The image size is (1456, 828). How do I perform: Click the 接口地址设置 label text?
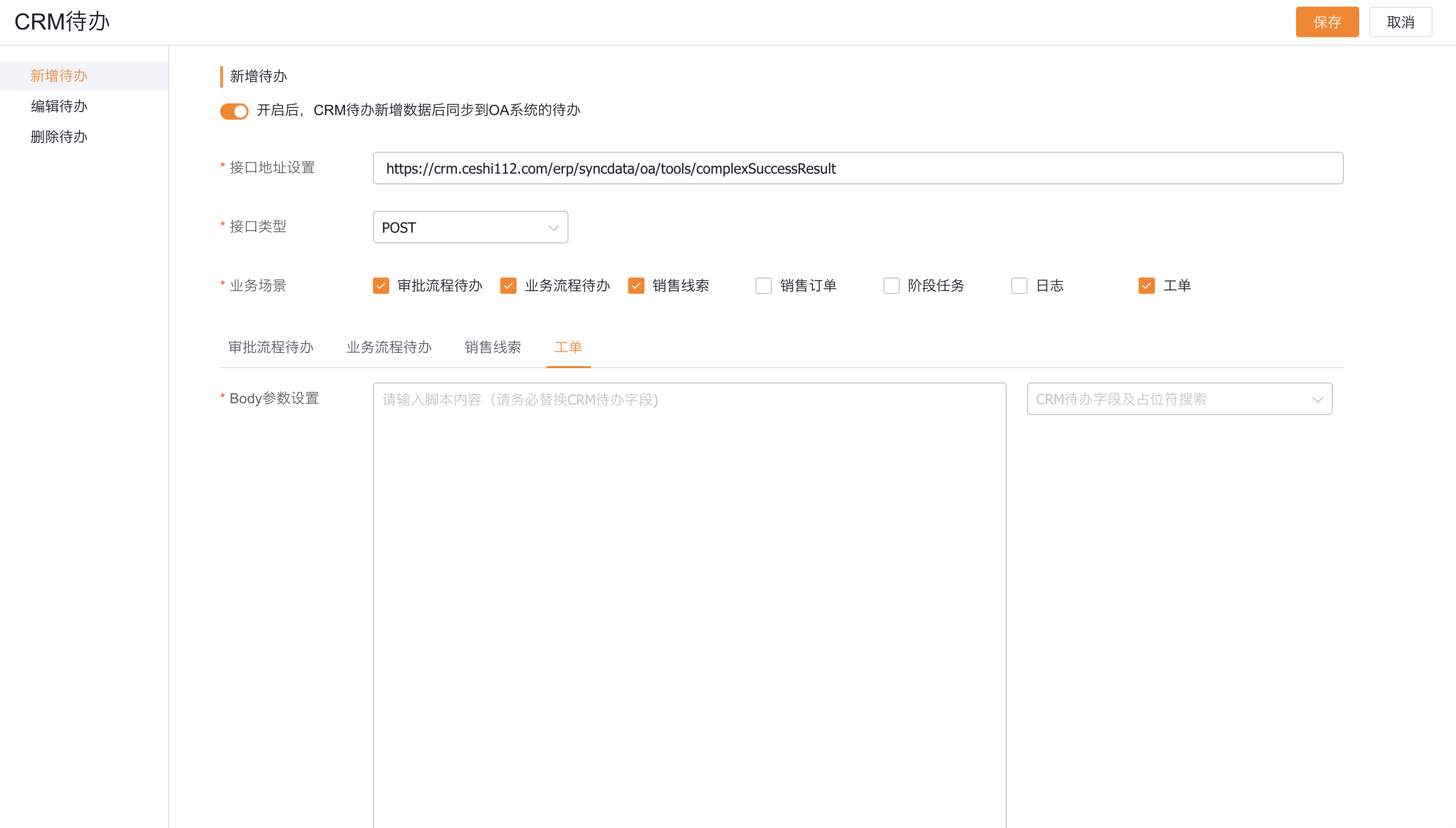click(x=272, y=168)
